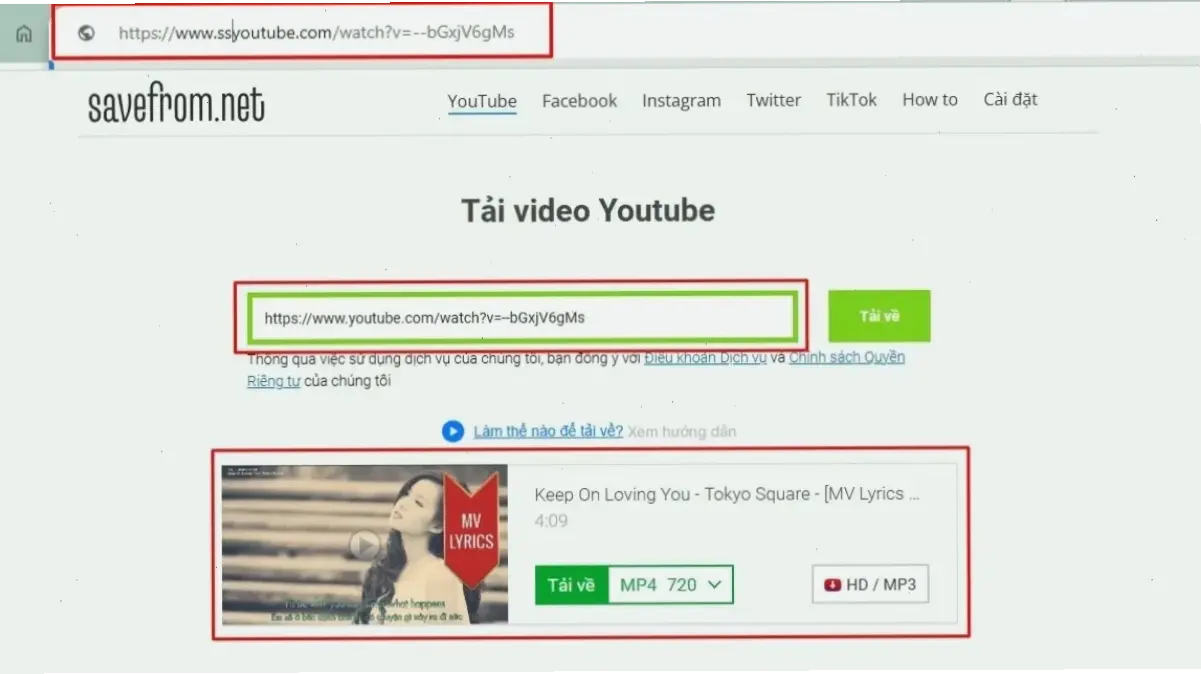
Task: Open the Facebook tab
Action: point(579,101)
